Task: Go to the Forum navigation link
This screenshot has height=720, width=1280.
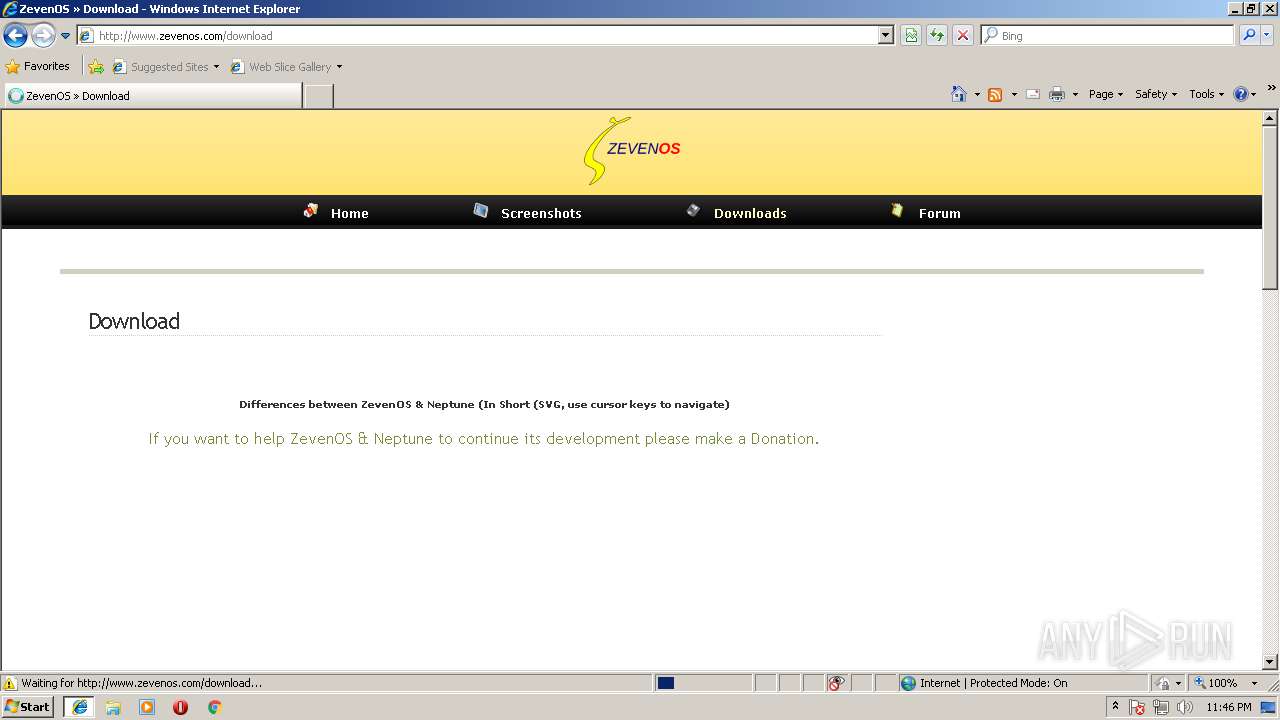Action: [940, 213]
